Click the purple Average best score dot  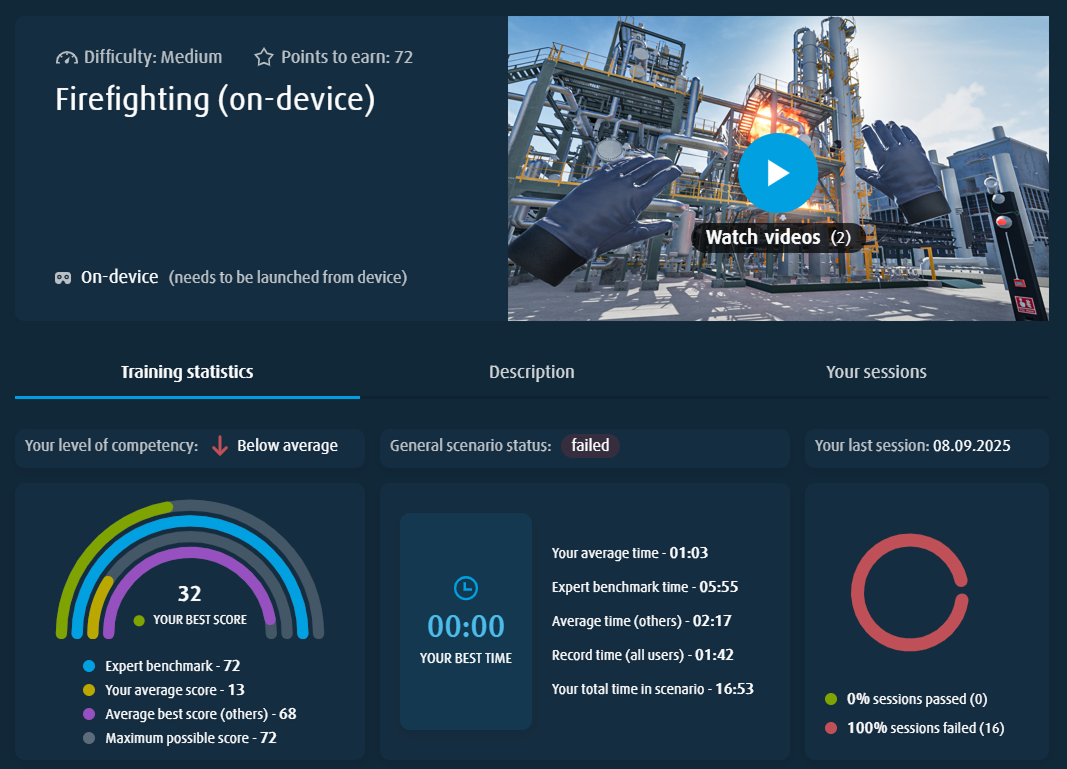[x=89, y=714]
